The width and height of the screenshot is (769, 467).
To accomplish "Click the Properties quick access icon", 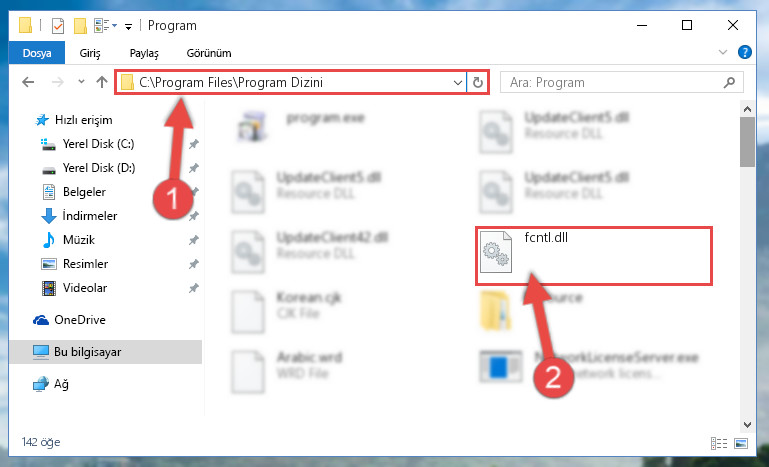I will (58, 26).
